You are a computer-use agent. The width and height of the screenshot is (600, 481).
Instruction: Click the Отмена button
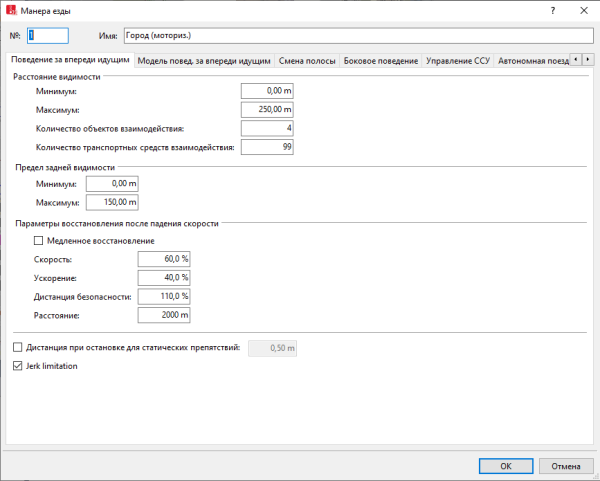click(x=565, y=466)
